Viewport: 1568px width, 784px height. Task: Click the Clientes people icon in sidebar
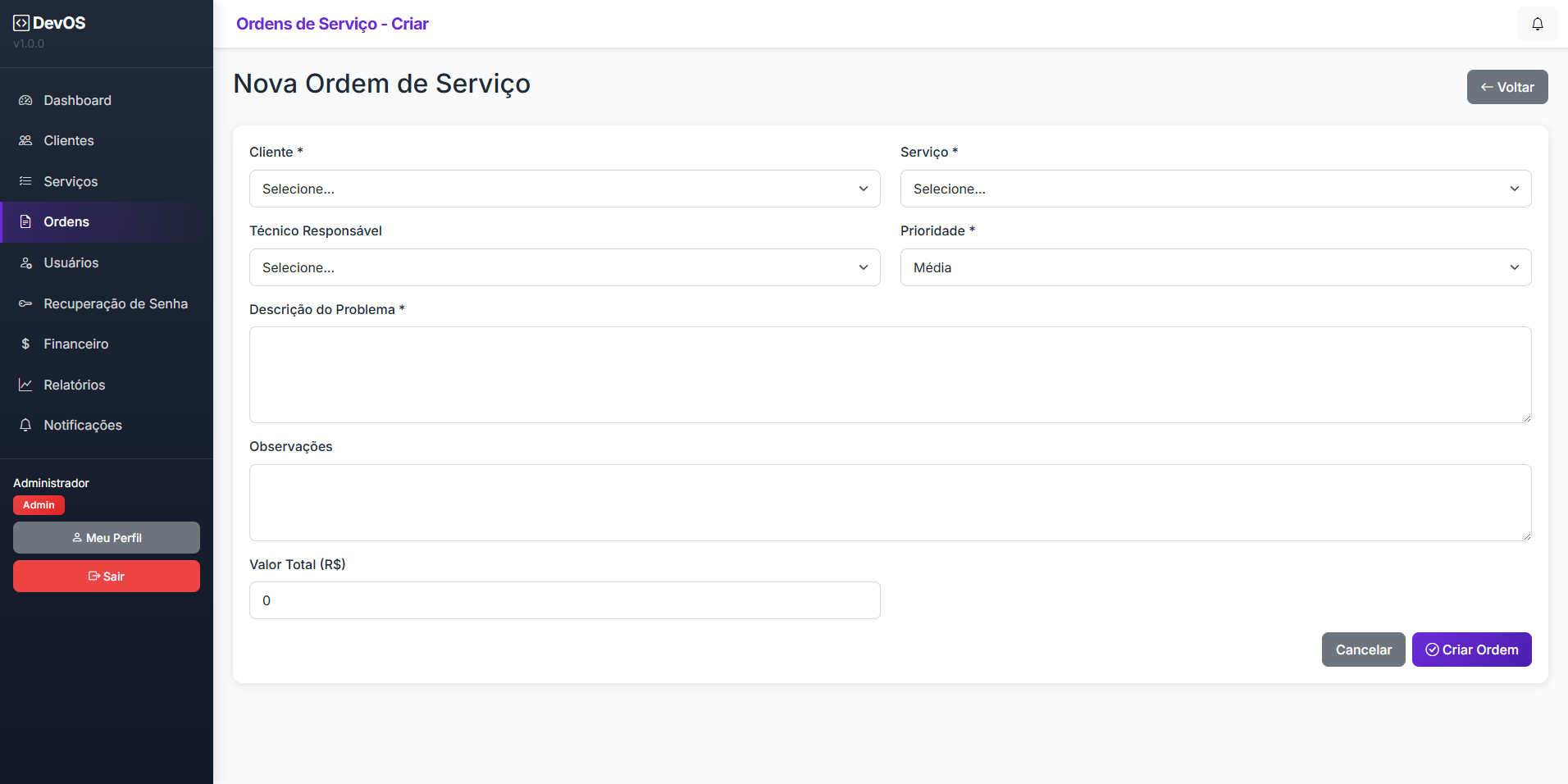[x=25, y=141]
